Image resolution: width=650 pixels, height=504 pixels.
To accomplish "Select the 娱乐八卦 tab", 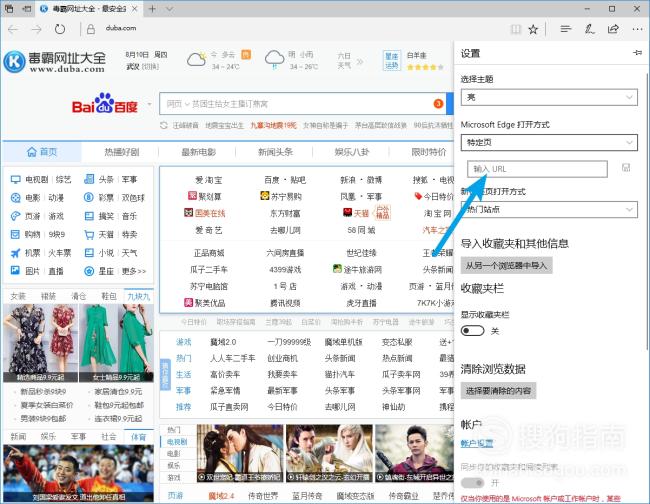I will click(352, 152).
